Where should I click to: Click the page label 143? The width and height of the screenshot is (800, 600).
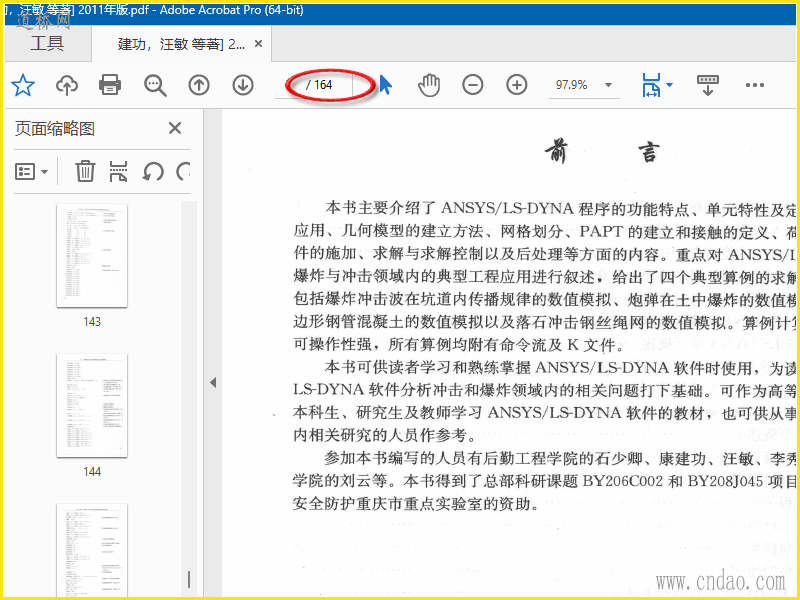click(92, 322)
